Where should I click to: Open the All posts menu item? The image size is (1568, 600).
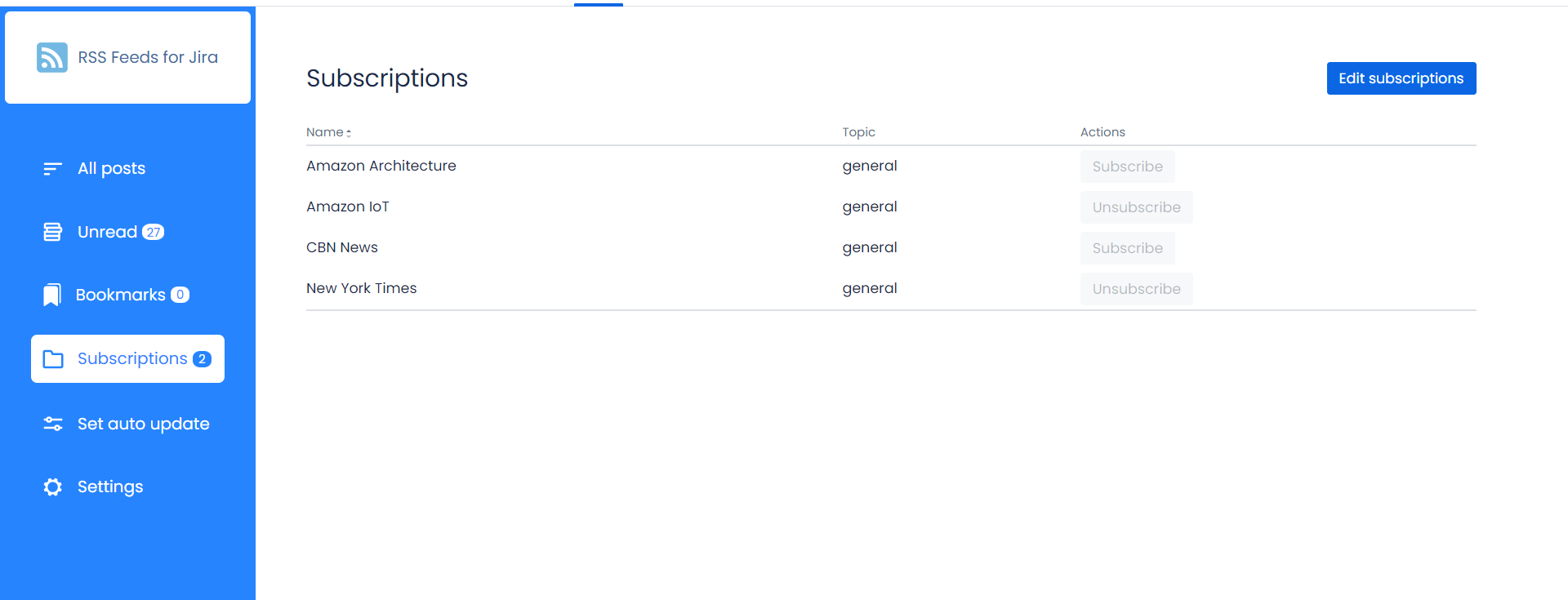(111, 169)
